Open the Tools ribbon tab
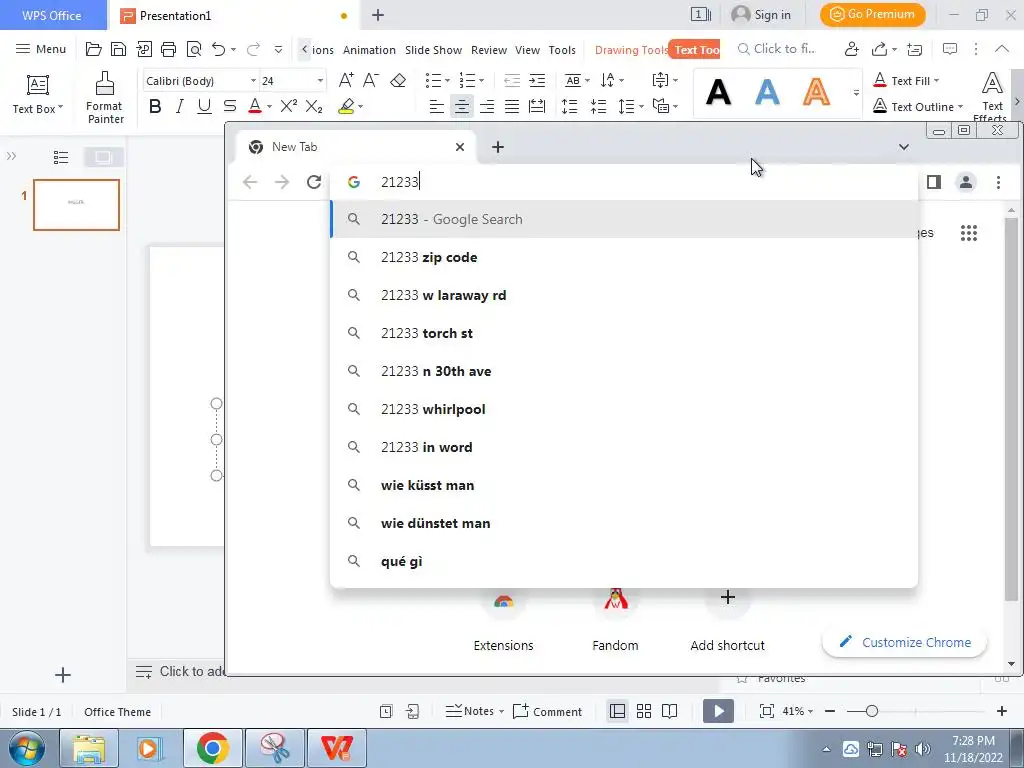The image size is (1024, 768). (562, 50)
